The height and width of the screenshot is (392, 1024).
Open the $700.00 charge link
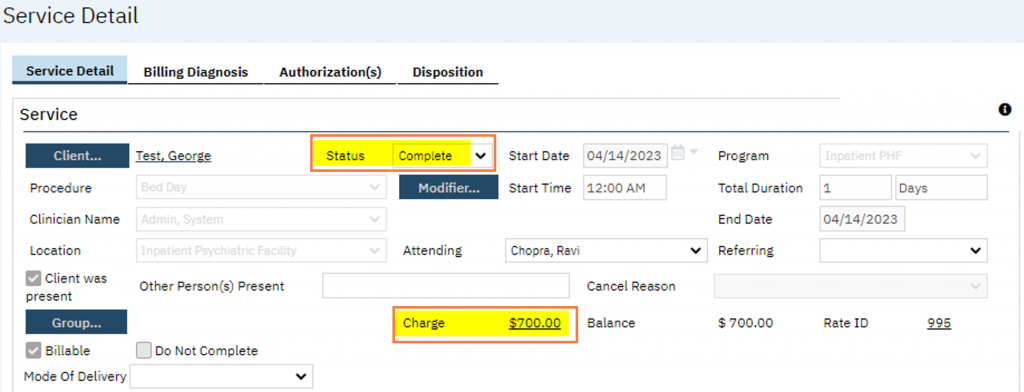pos(535,323)
